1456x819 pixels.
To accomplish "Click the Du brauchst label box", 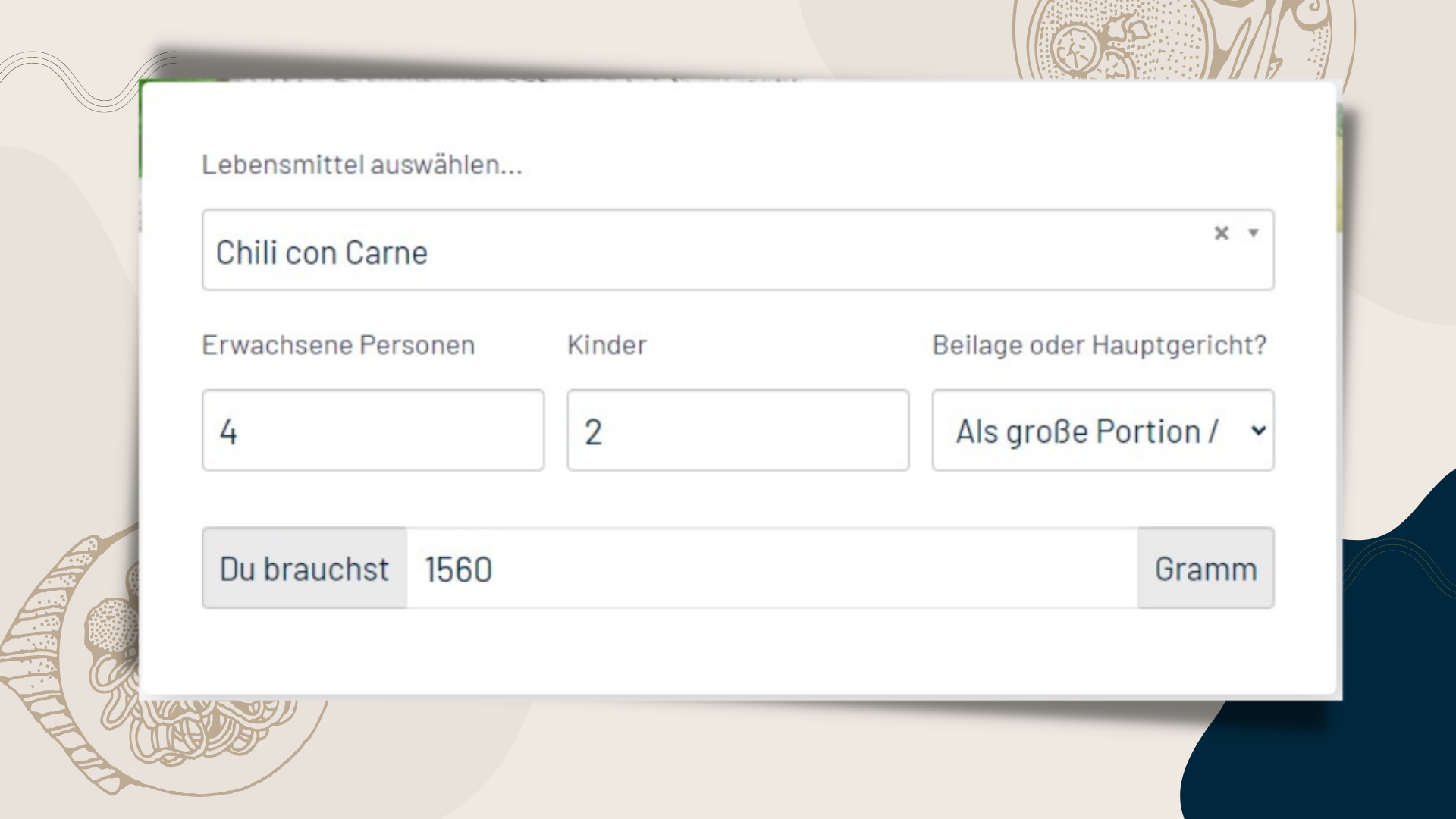I will tap(303, 568).
